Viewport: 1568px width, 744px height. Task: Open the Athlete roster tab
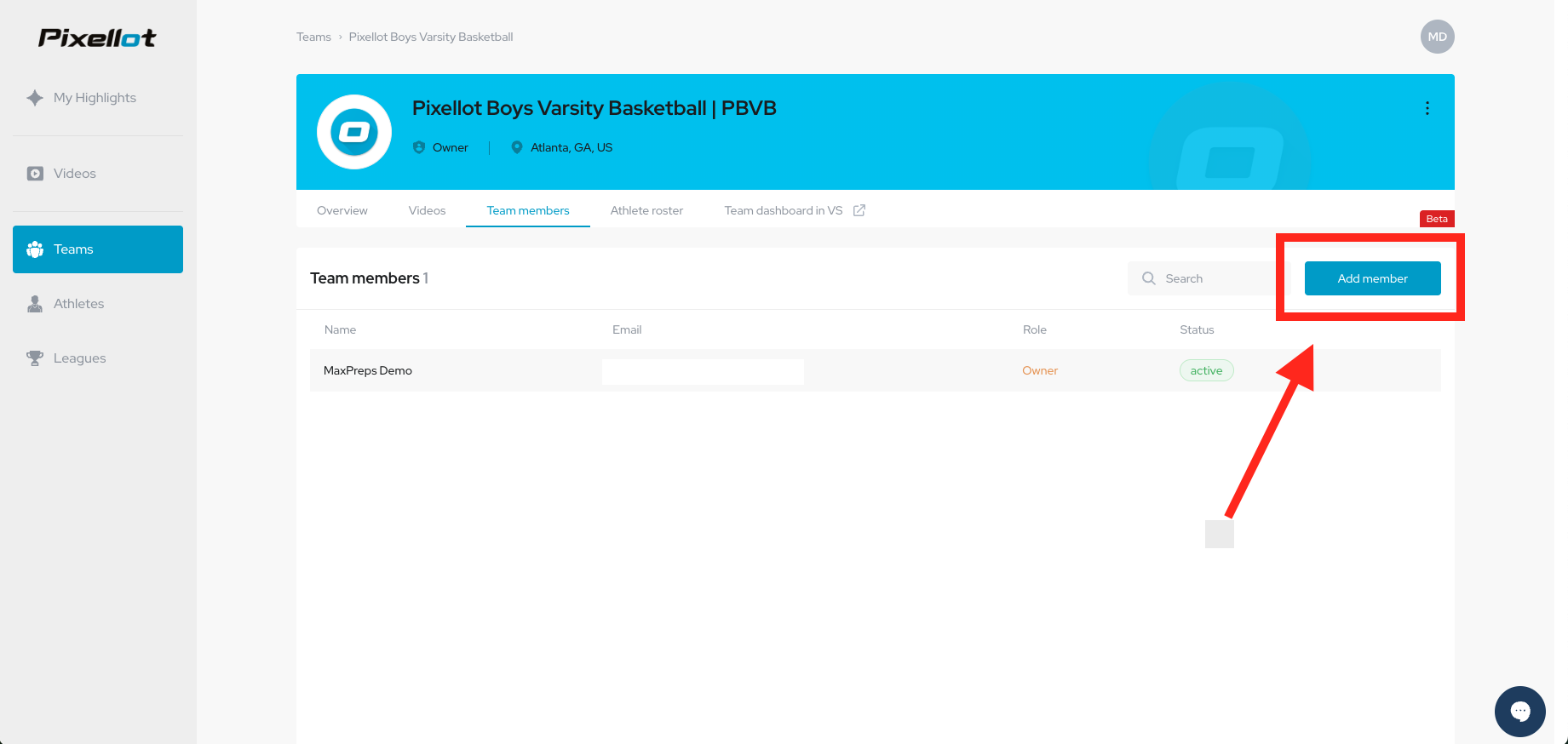(x=646, y=210)
